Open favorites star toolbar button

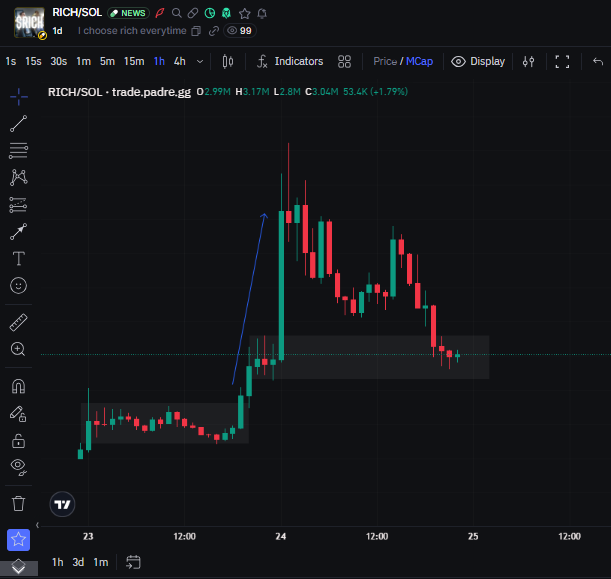(x=18, y=540)
